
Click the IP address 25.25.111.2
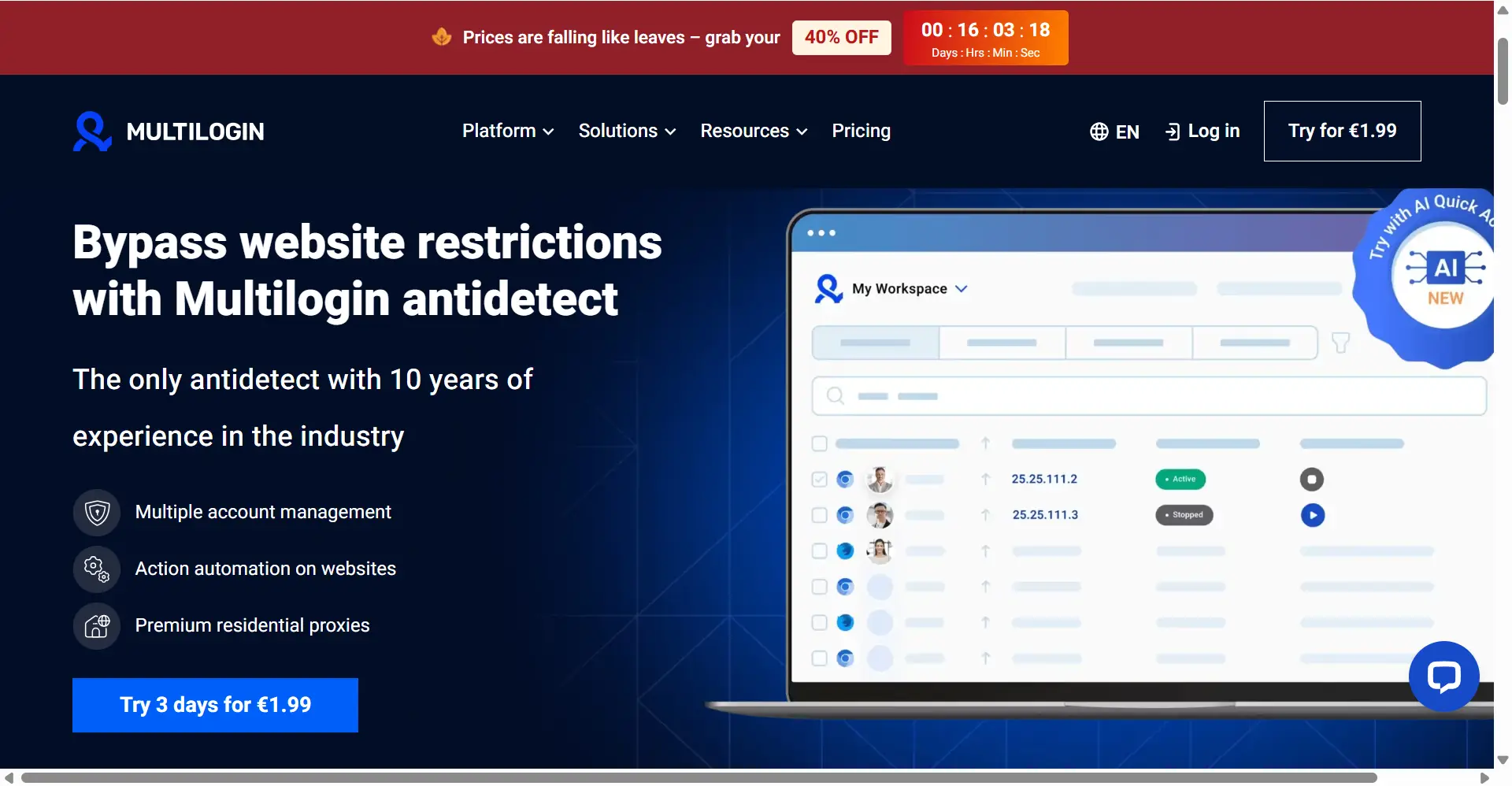click(1044, 479)
